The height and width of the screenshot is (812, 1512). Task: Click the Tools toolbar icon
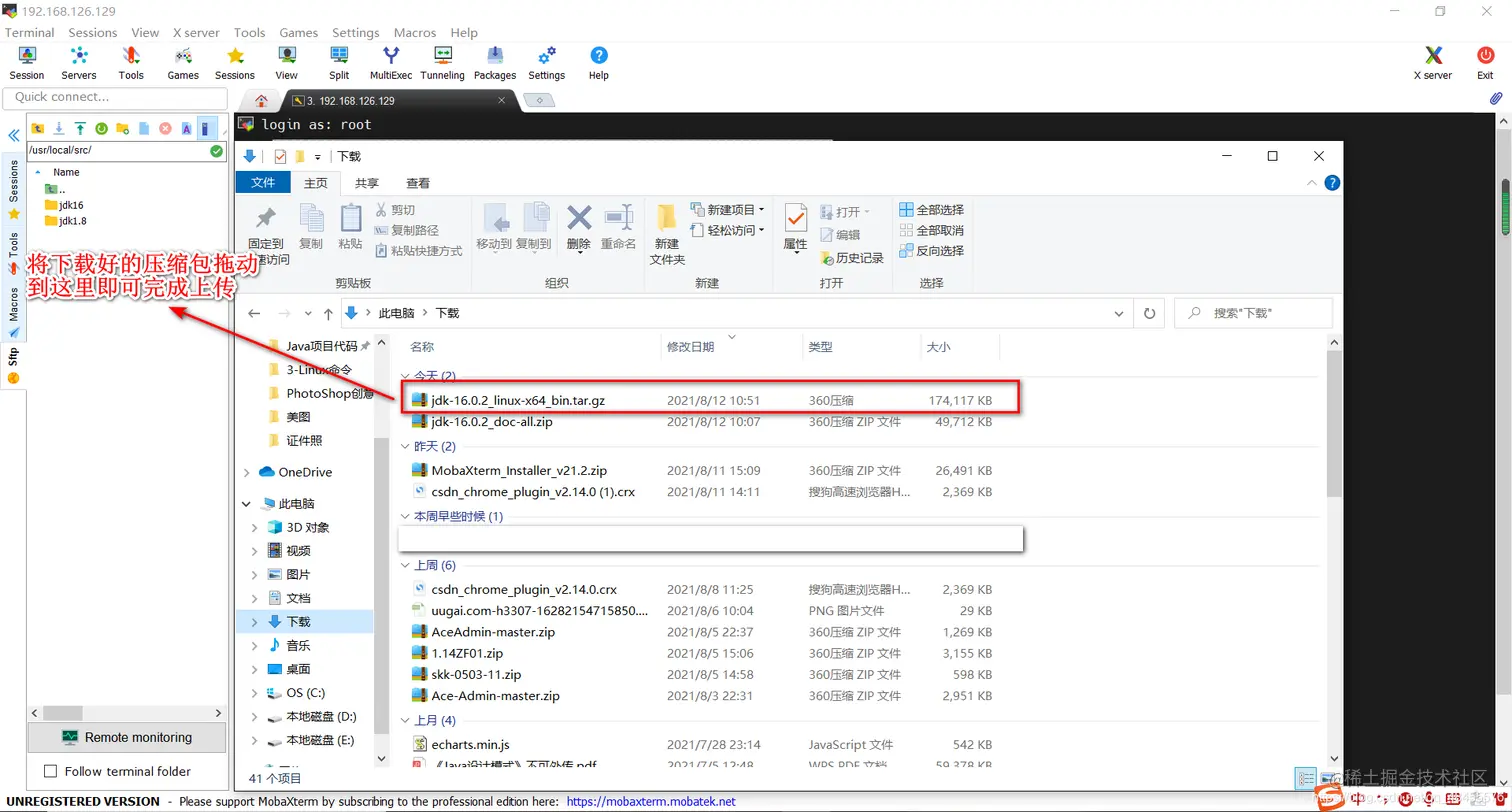(x=131, y=63)
